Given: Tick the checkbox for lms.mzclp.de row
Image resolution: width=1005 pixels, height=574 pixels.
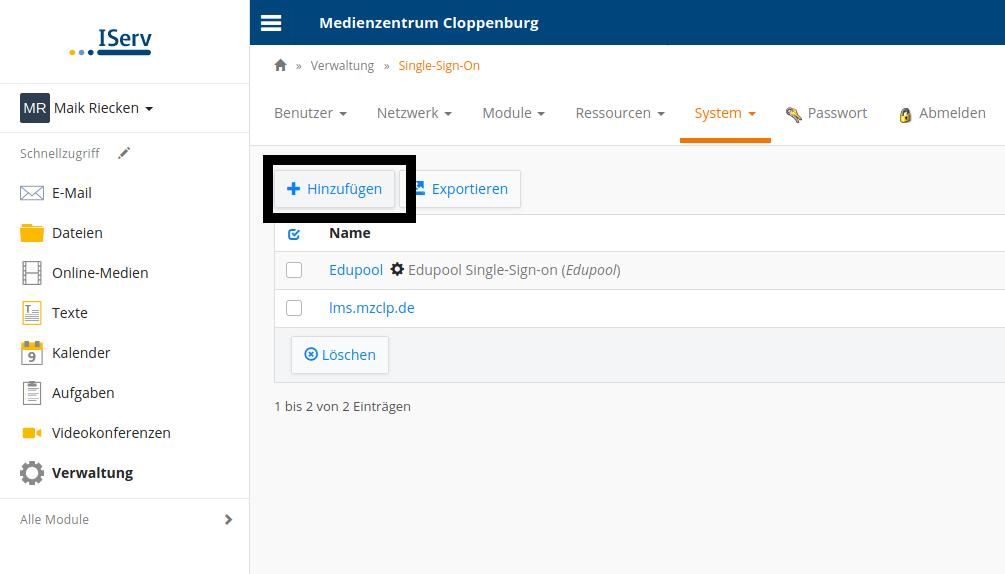Looking at the screenshot, I should pos(294,308).
